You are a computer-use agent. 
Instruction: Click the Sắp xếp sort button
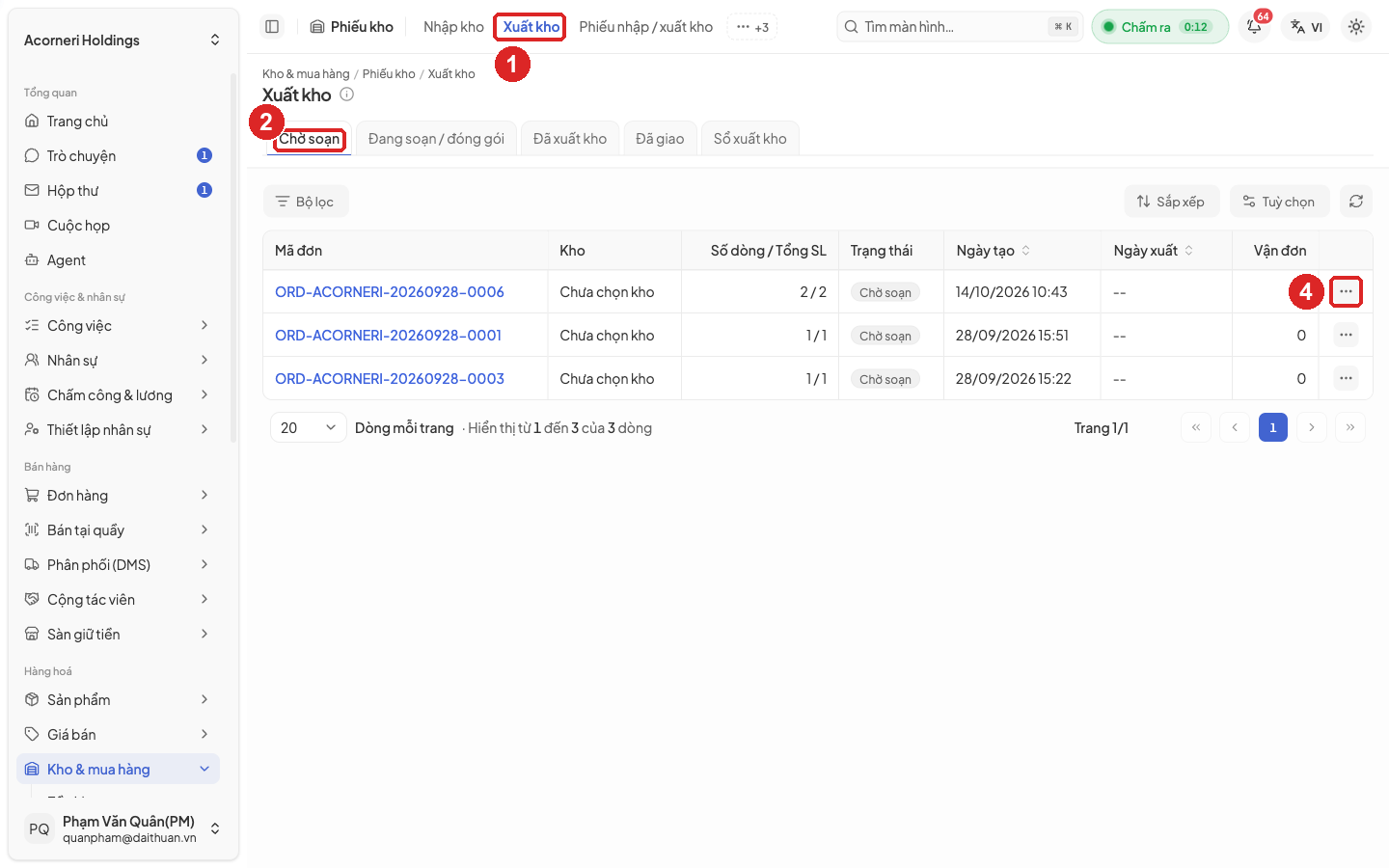(x=1171, y=202)
